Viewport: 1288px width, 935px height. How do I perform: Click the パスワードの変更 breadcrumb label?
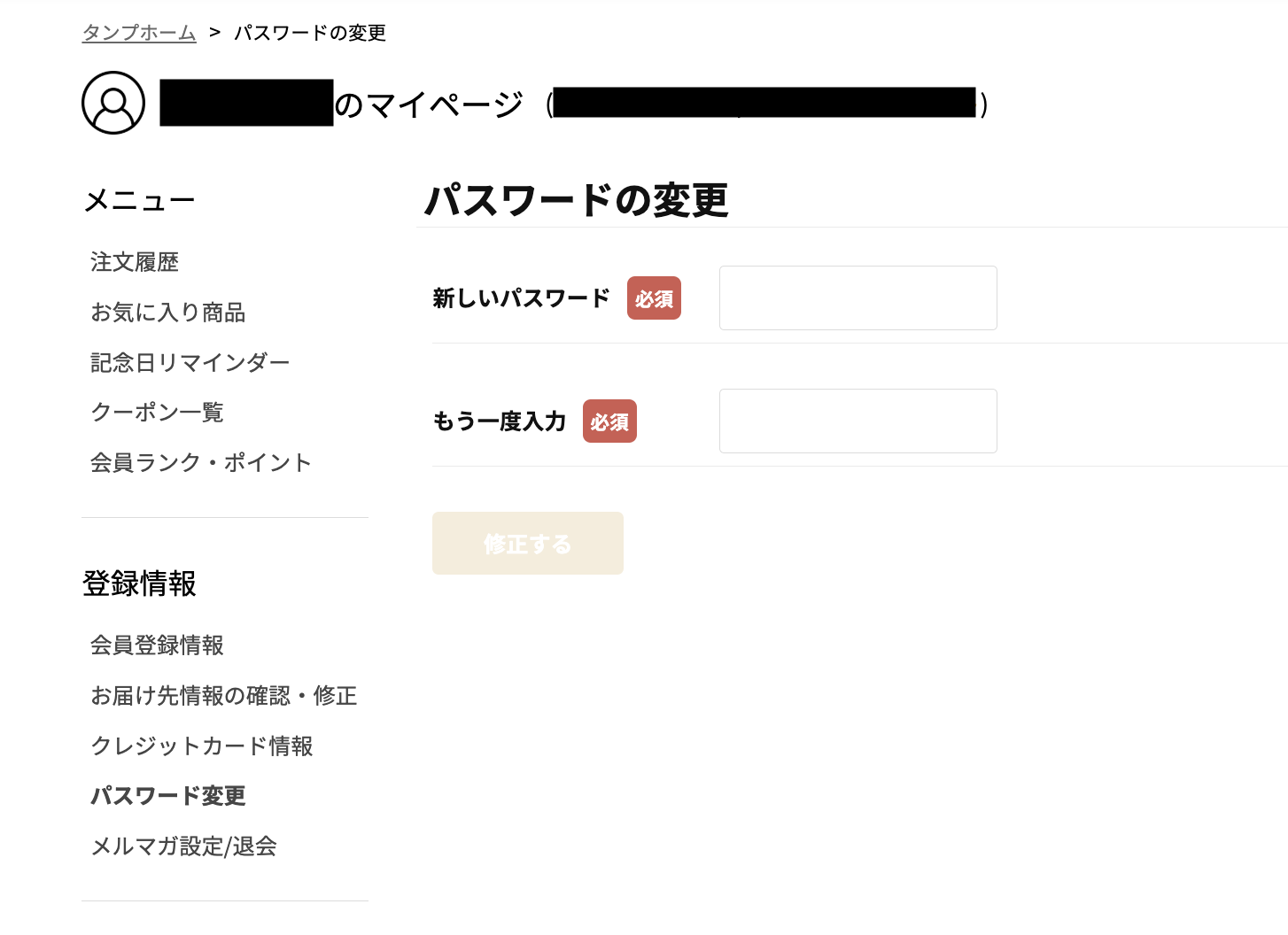click(x=309, y=33)
